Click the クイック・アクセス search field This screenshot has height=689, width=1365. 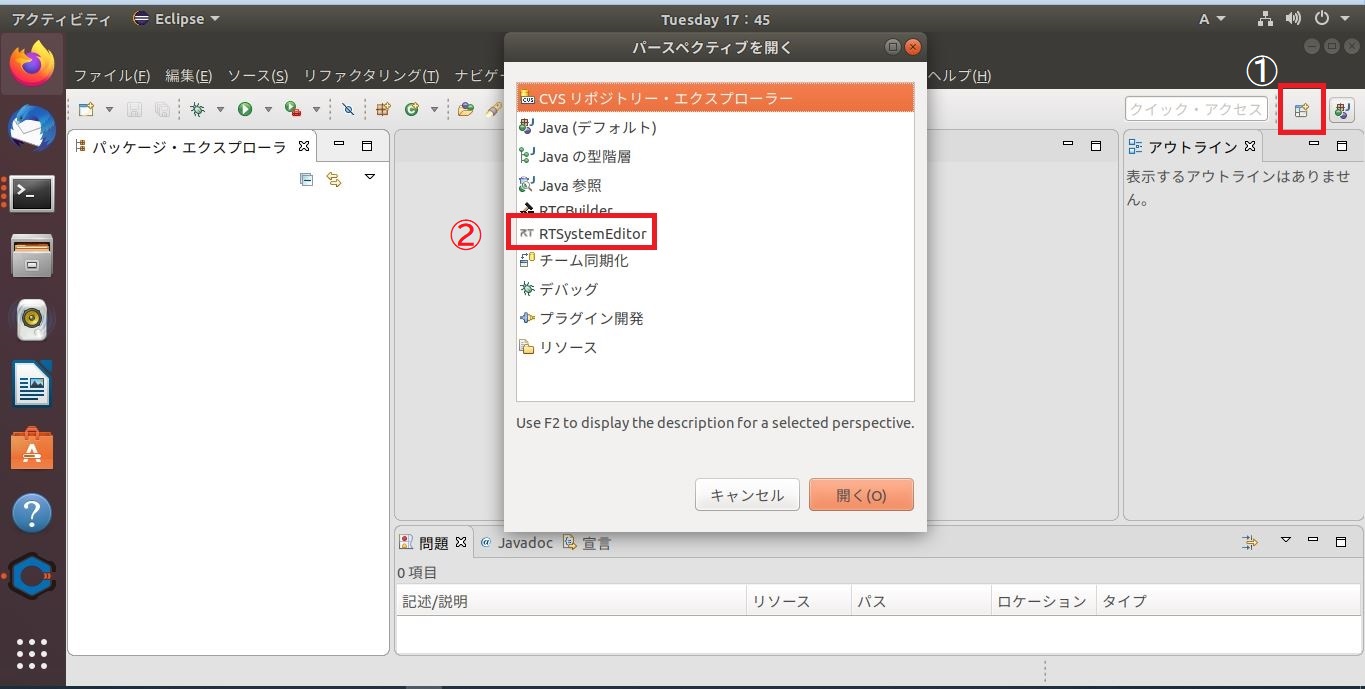(x=1196, y=109)
